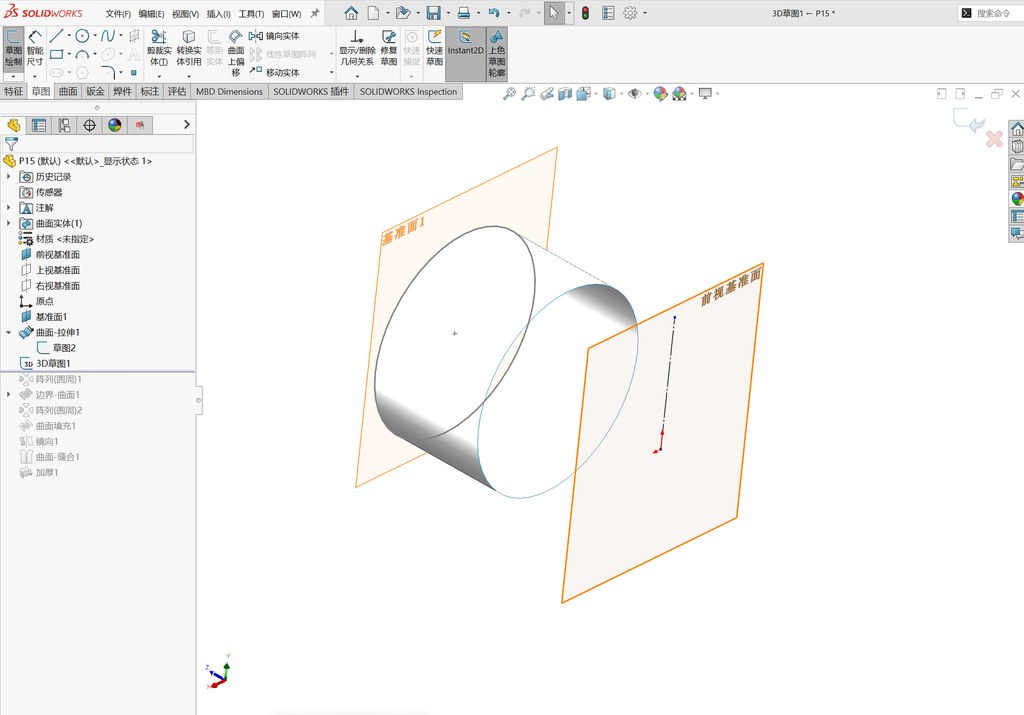Expand the 历史记录 tree node
Image resolution: width=1024 pixels, height=715 pixels.
coord(8,176)
